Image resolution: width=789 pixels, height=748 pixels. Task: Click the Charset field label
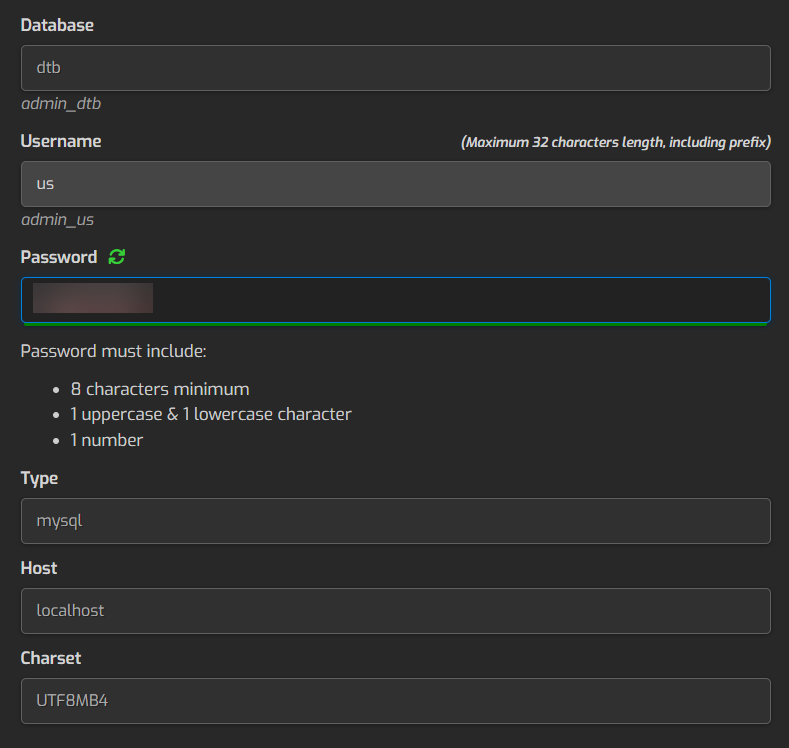click(51, 658)
